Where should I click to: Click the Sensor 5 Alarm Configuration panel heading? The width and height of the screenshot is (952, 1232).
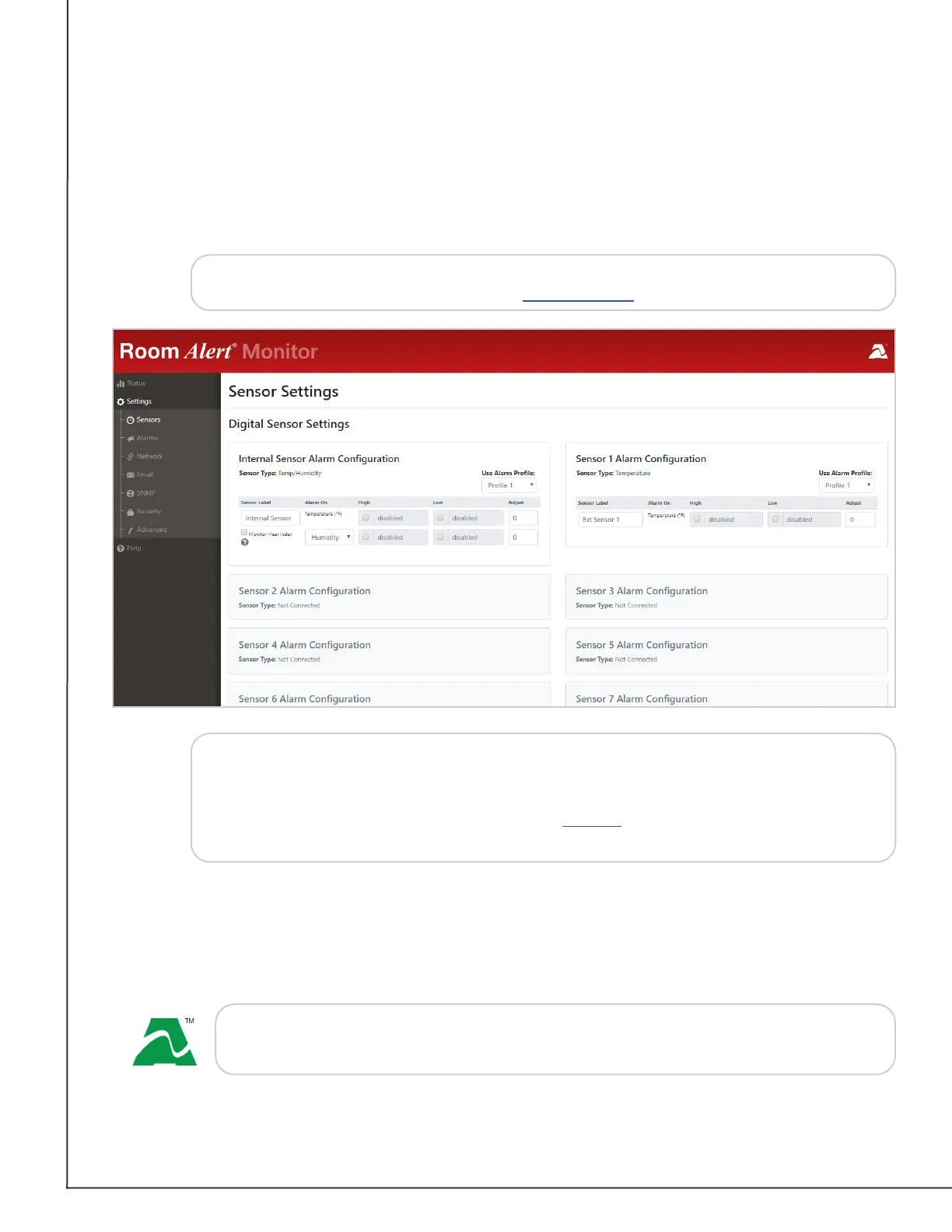[x=642, y=646]
